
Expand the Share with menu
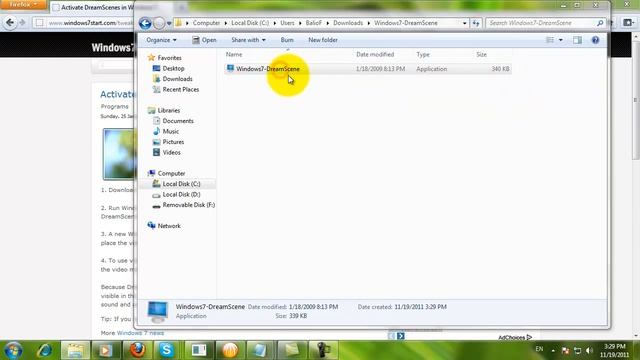click(x=248, y=40)
